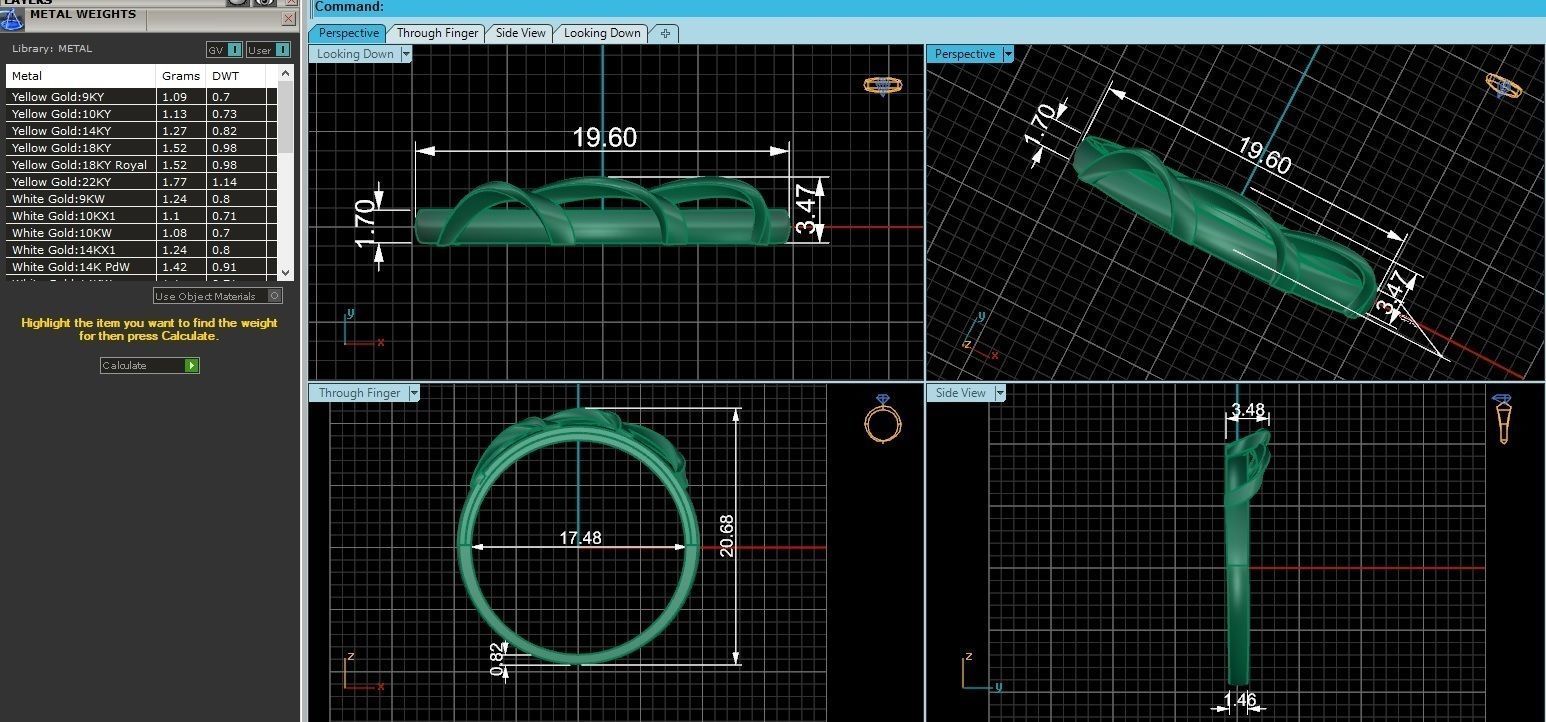1546x722 pixels.
Task: Click the 1.14 DWT value for 22KY
Action: 224,182
